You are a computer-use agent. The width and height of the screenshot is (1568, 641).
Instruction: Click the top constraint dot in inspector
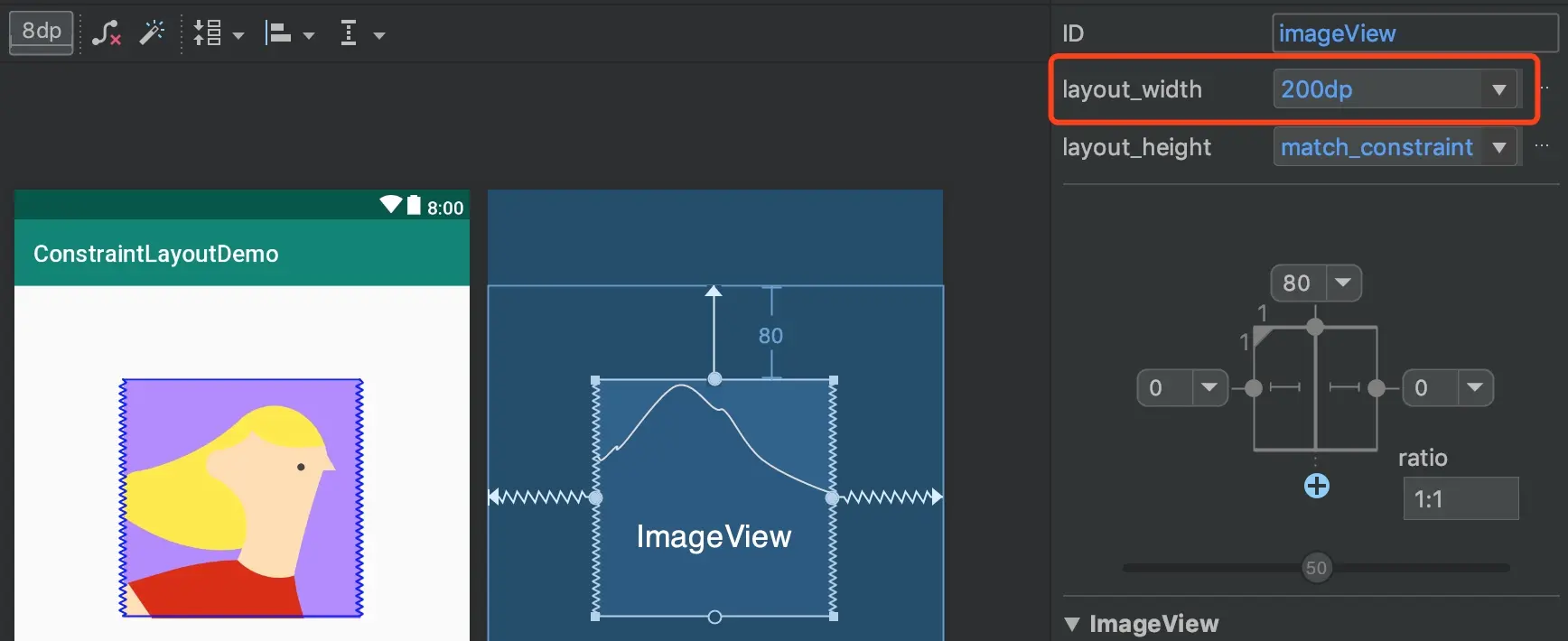(x=1315, y=327)
